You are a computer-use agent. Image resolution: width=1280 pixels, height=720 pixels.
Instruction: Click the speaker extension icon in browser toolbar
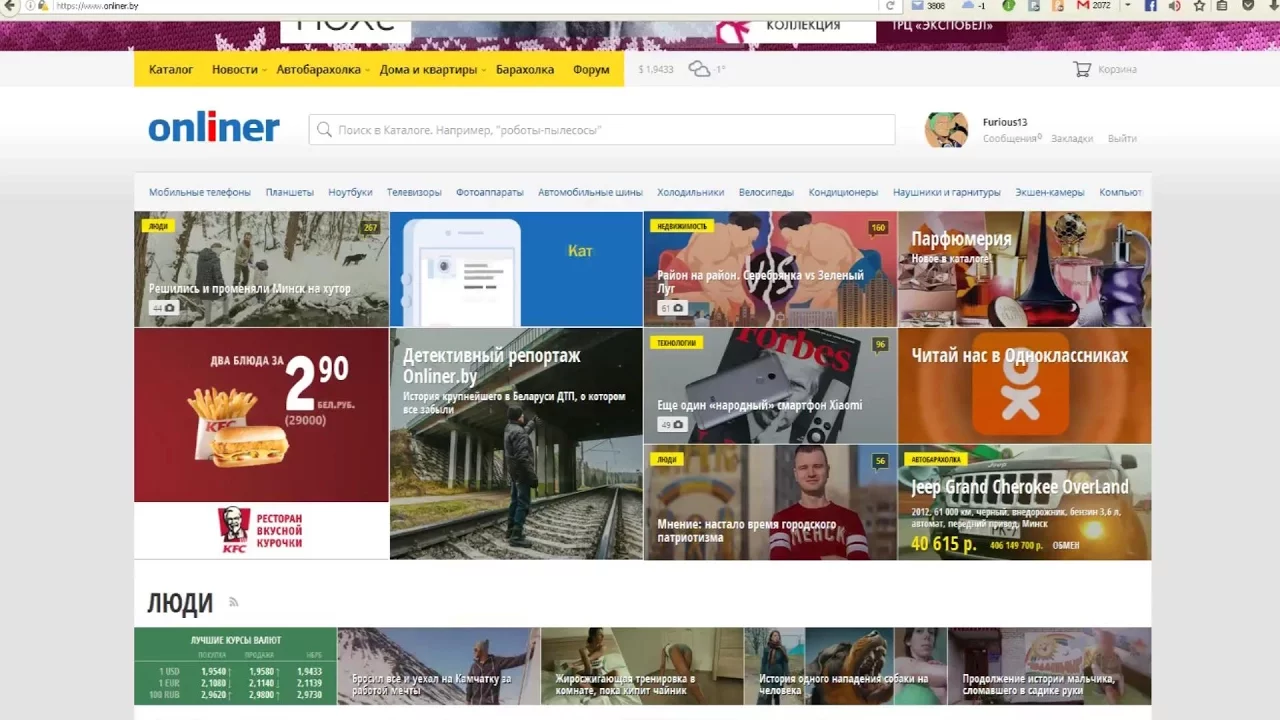pyautogui.click(x=1175, y=6)
